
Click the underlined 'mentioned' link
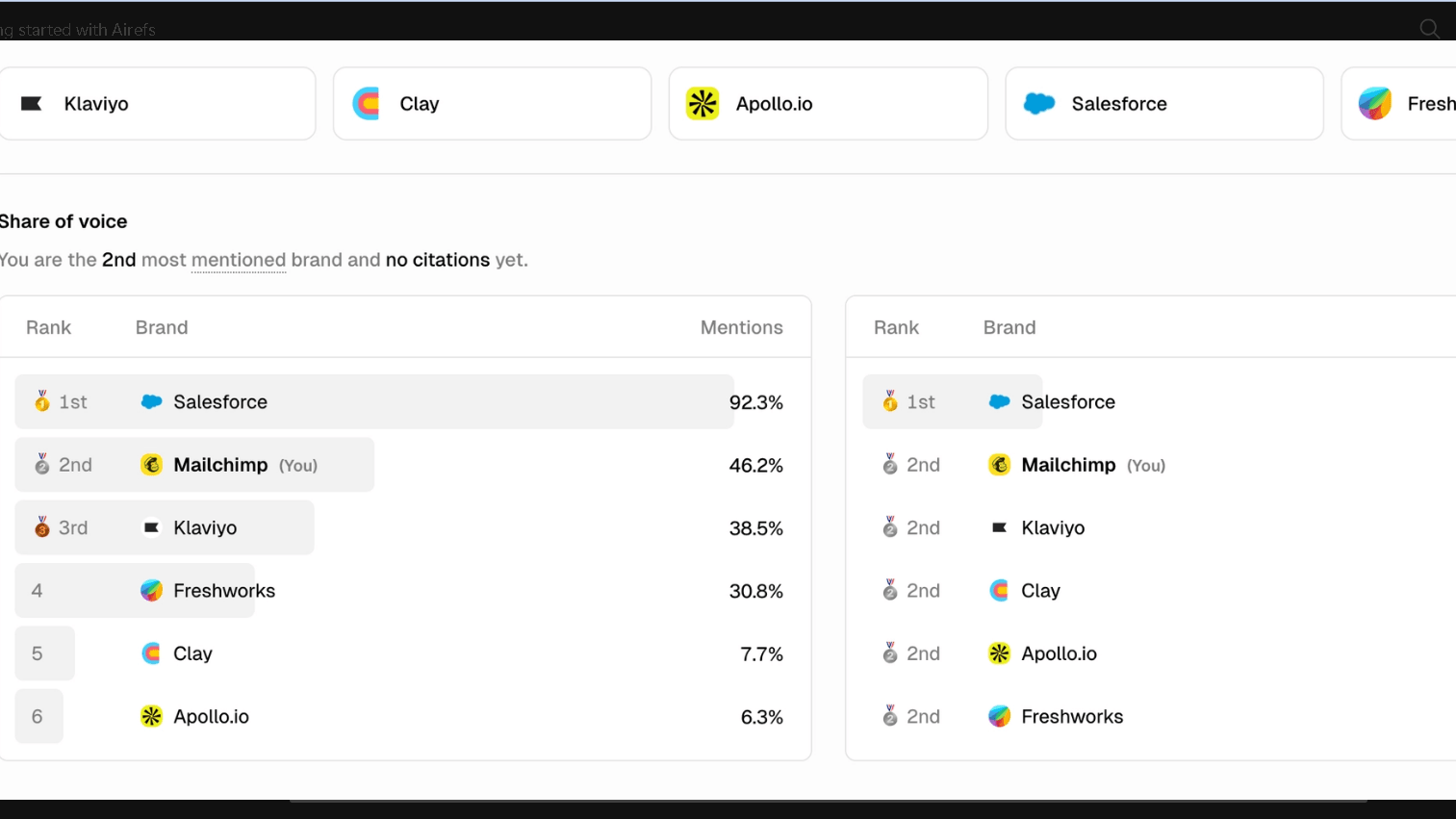point(238,260)
